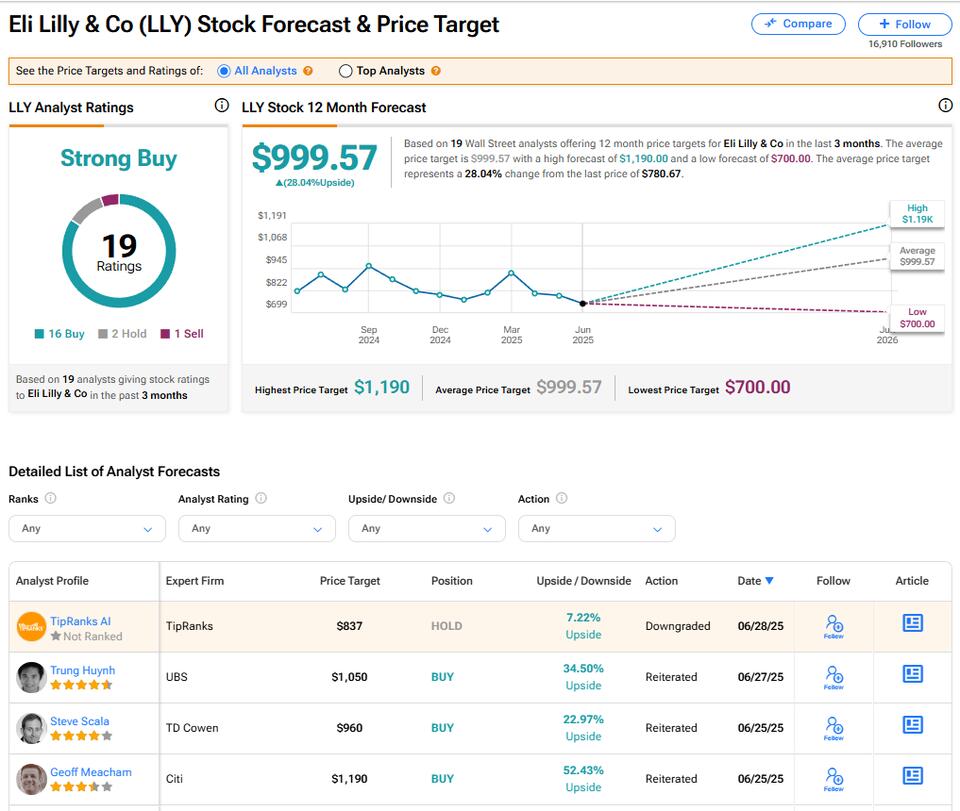This screenshot has width=960, height=811.
Task: Click the $960 price target for TD Cowen
Action: (350, 728)
